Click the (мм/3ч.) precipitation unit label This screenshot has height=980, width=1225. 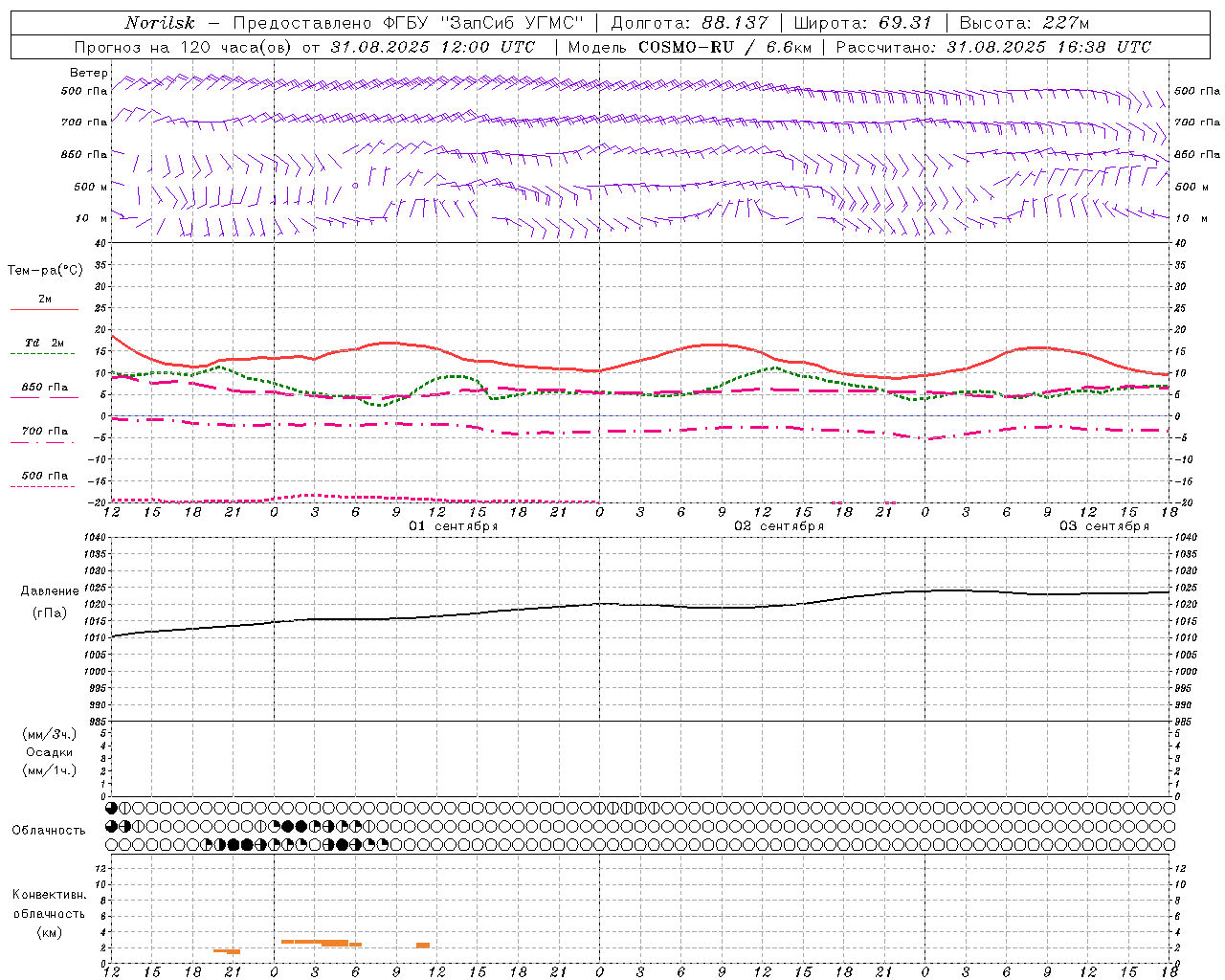pyautogui.click(x=50, y=734)
